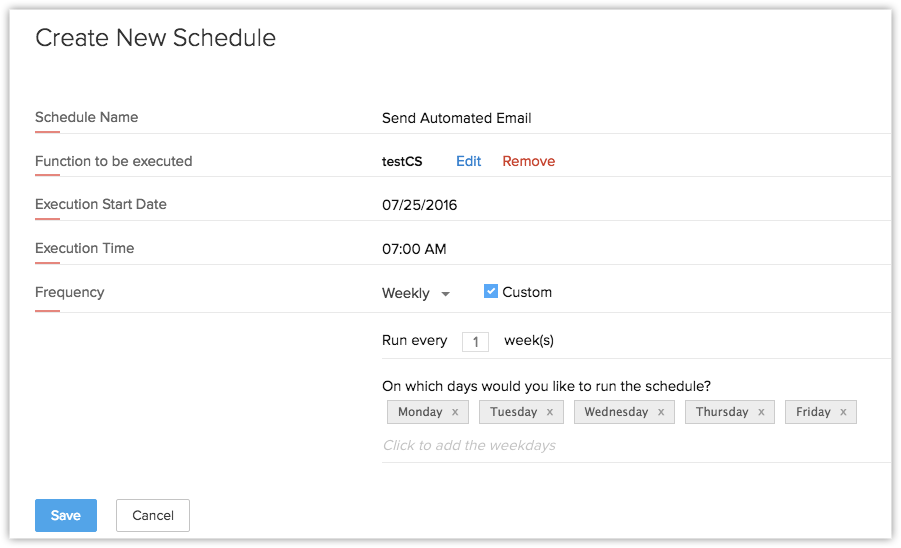This screenshot has height=548, width=901.
Task: Click the testCS function name
Action: [x=402, y=161]
